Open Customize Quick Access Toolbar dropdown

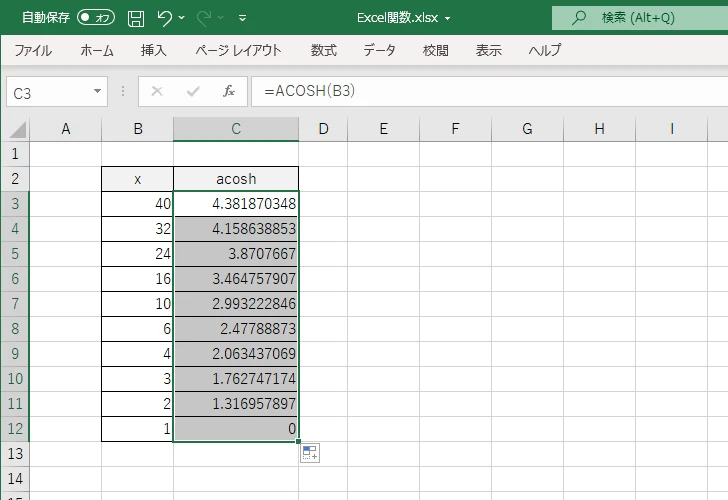point(242,19)
